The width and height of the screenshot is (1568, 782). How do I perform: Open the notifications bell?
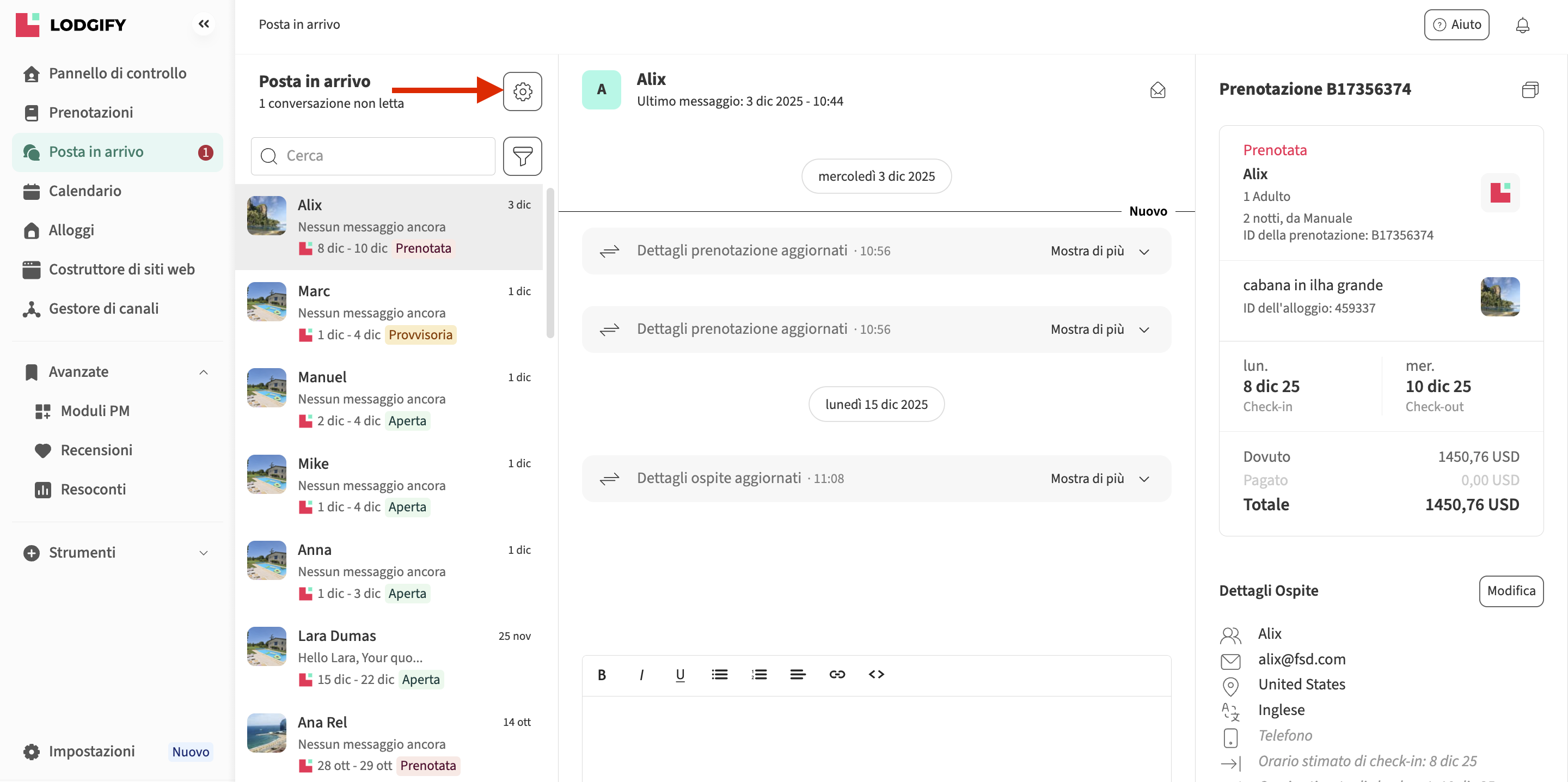(x=1522, y=25)
